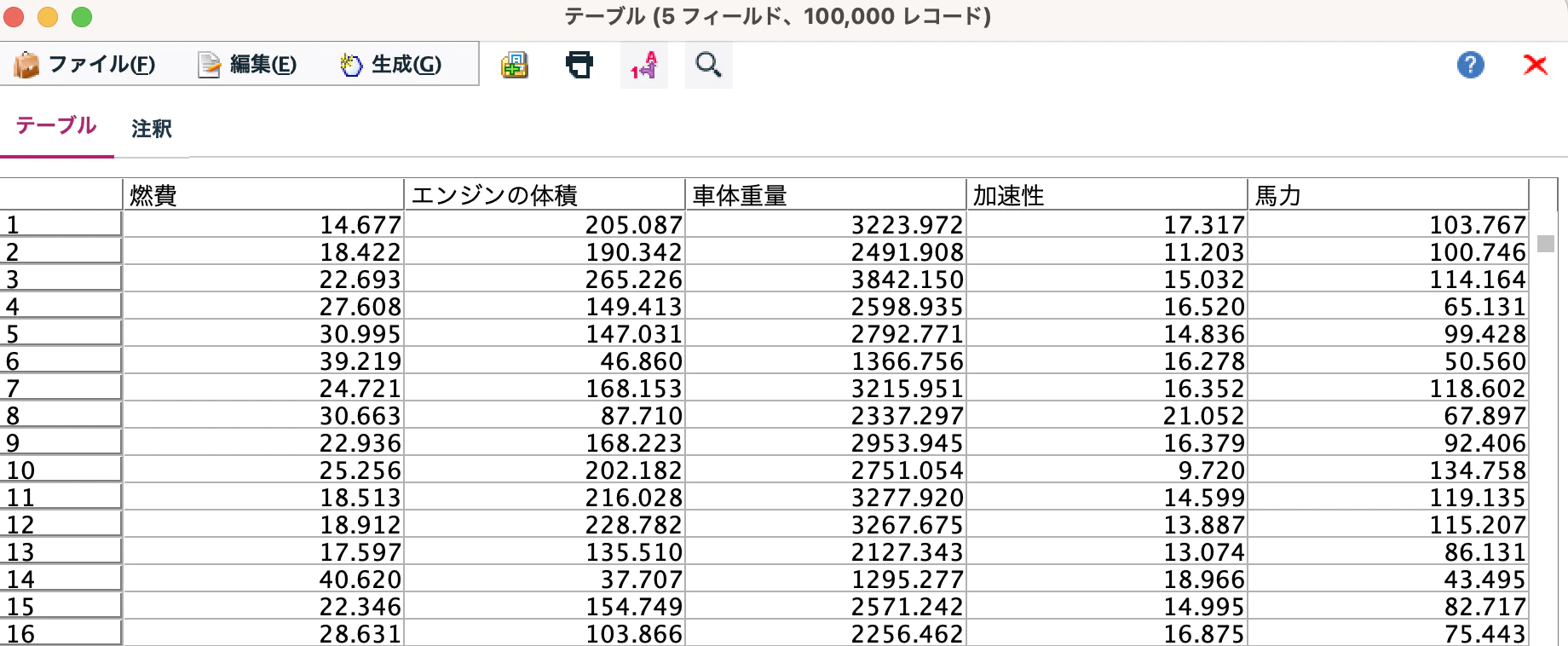Click cell value 114.164
1568x646 pixels.
(1478, 280)
